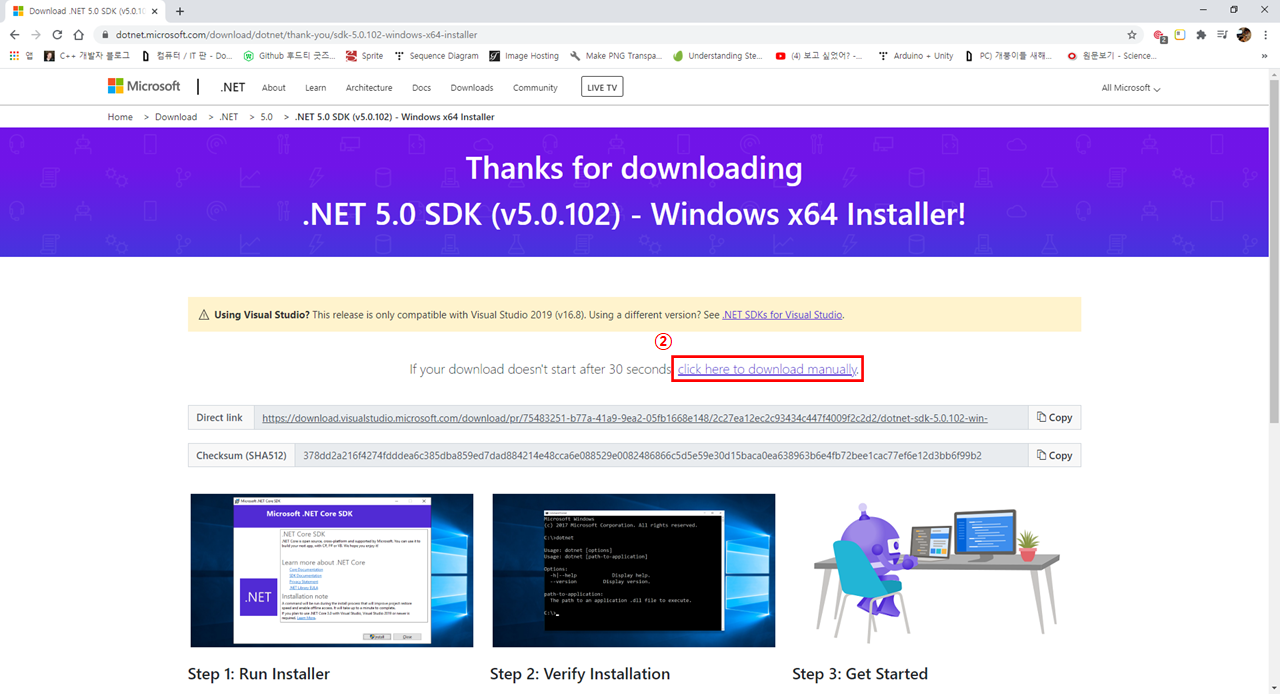Open the Chrome extensions puzzle menu
The image size is (1280, 694).
coord(1201,34)
